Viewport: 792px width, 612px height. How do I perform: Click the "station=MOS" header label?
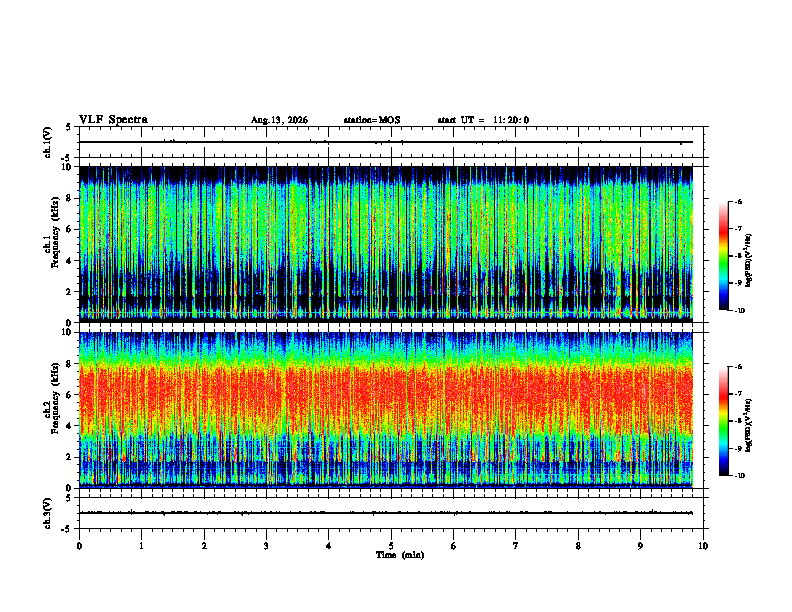372,120
